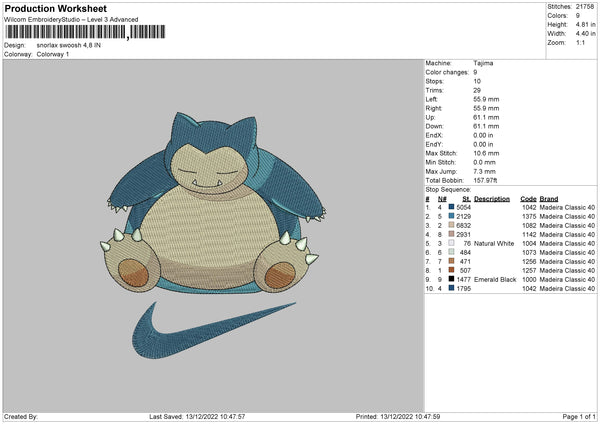Click the 'Created By:' footer label
The height and width of the screenshot is (424, 600).
[21, 416]
